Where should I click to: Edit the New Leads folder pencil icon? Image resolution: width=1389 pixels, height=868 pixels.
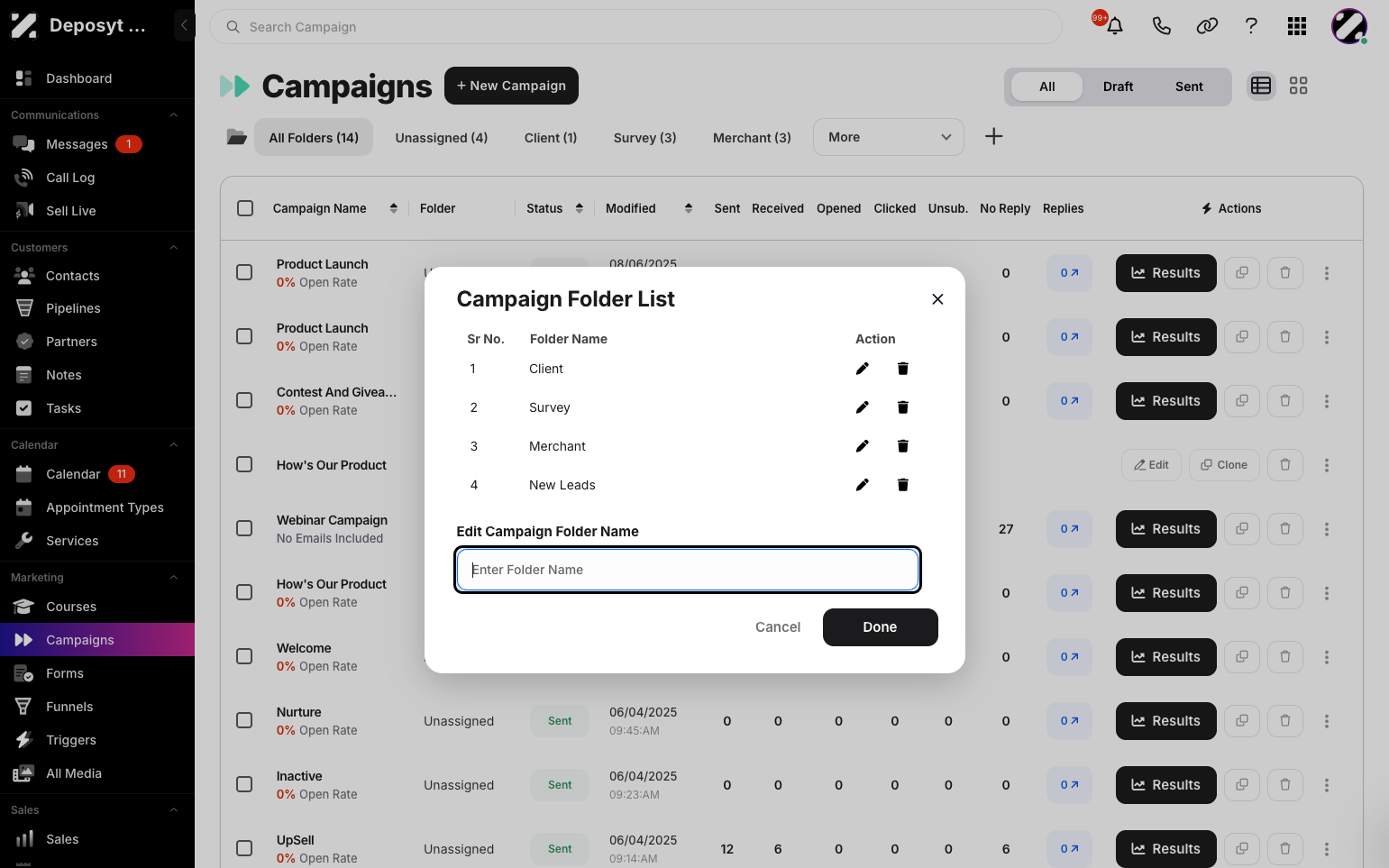point(863,485)
